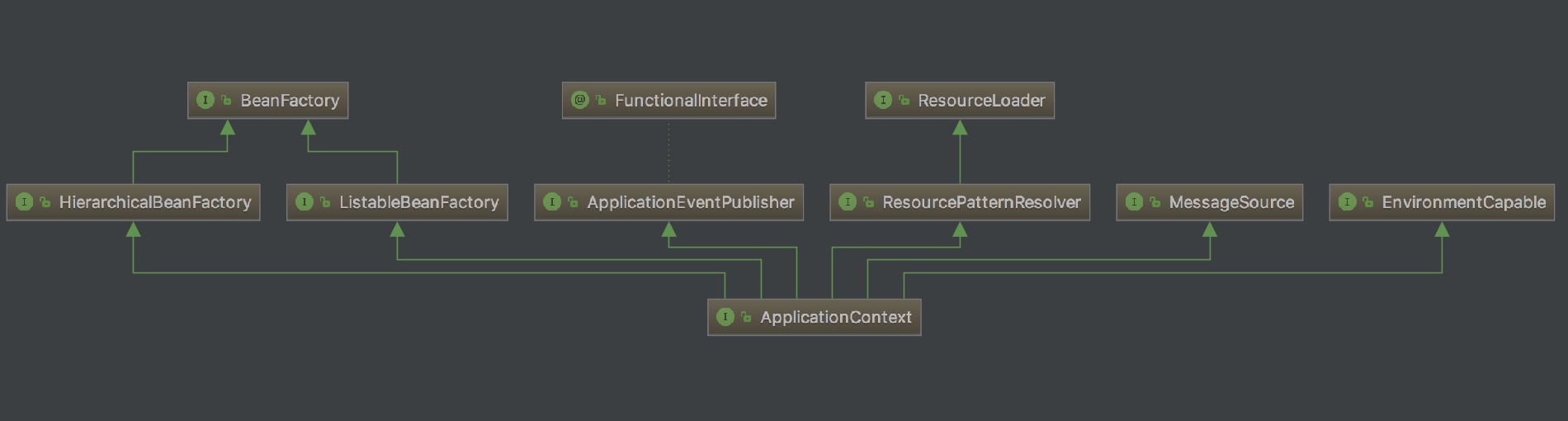Select the BeanFactory label text
The width and height of the screenshot is (1568, 421).
(290, 101)
